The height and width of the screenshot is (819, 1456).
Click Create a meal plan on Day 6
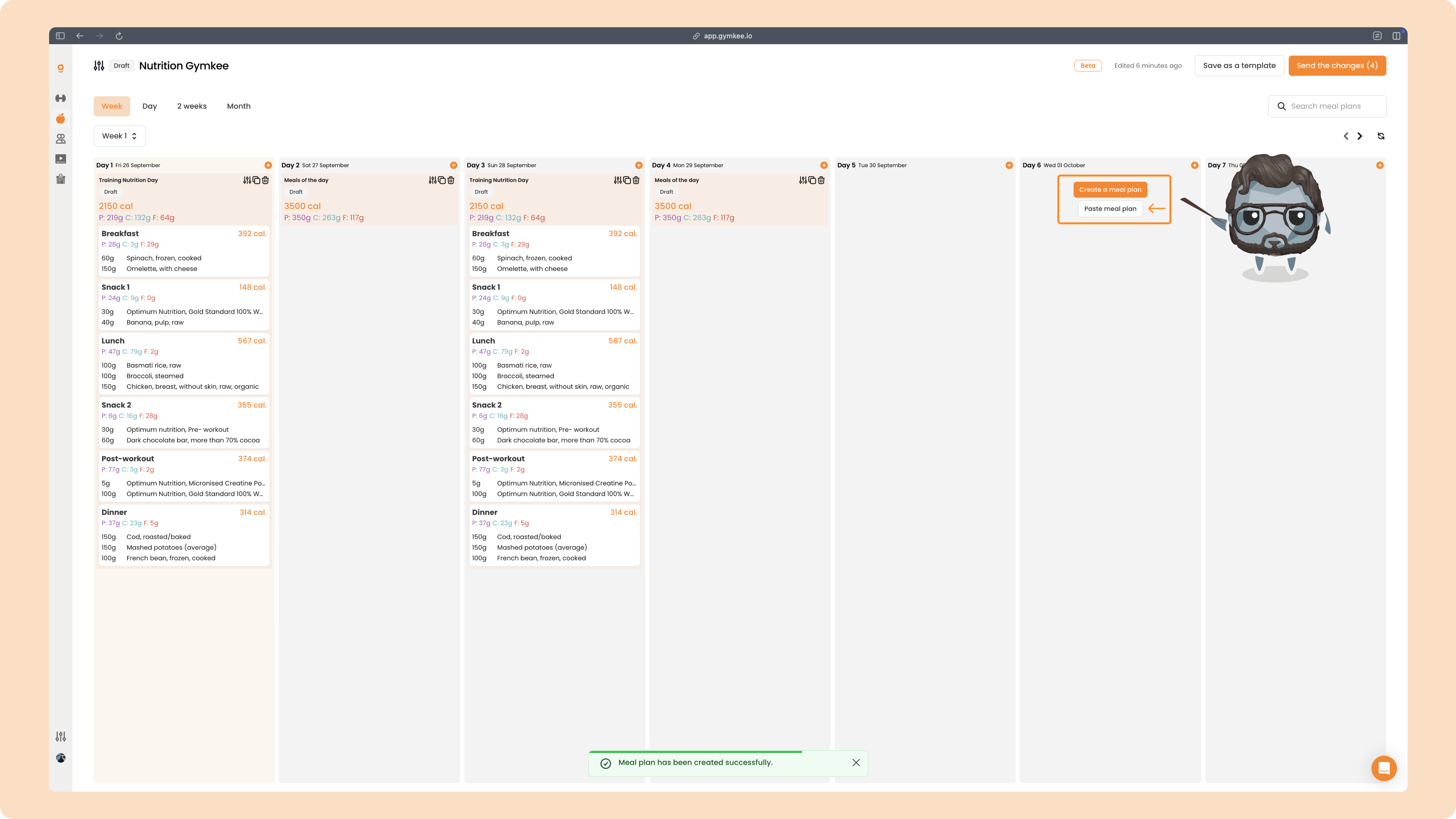point(1110,189)
